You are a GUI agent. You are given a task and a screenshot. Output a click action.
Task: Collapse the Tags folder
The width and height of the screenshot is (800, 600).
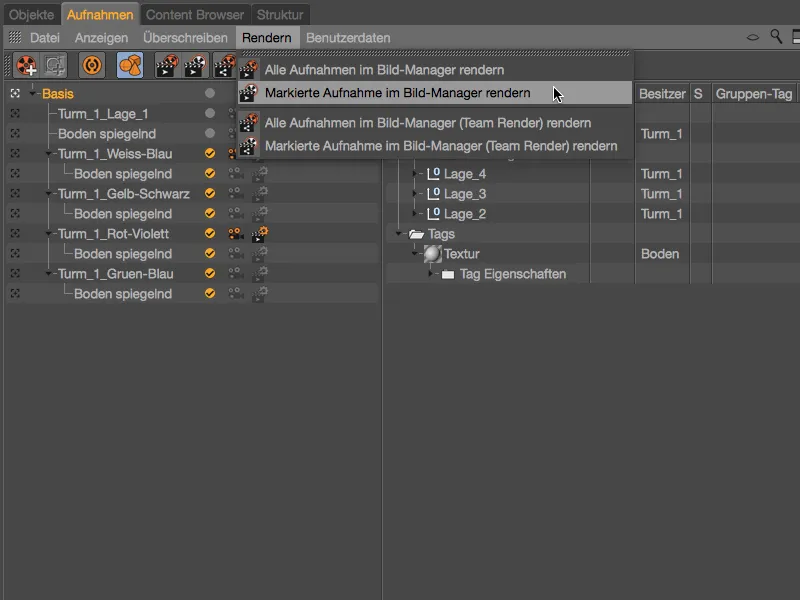tap(400, 233)
